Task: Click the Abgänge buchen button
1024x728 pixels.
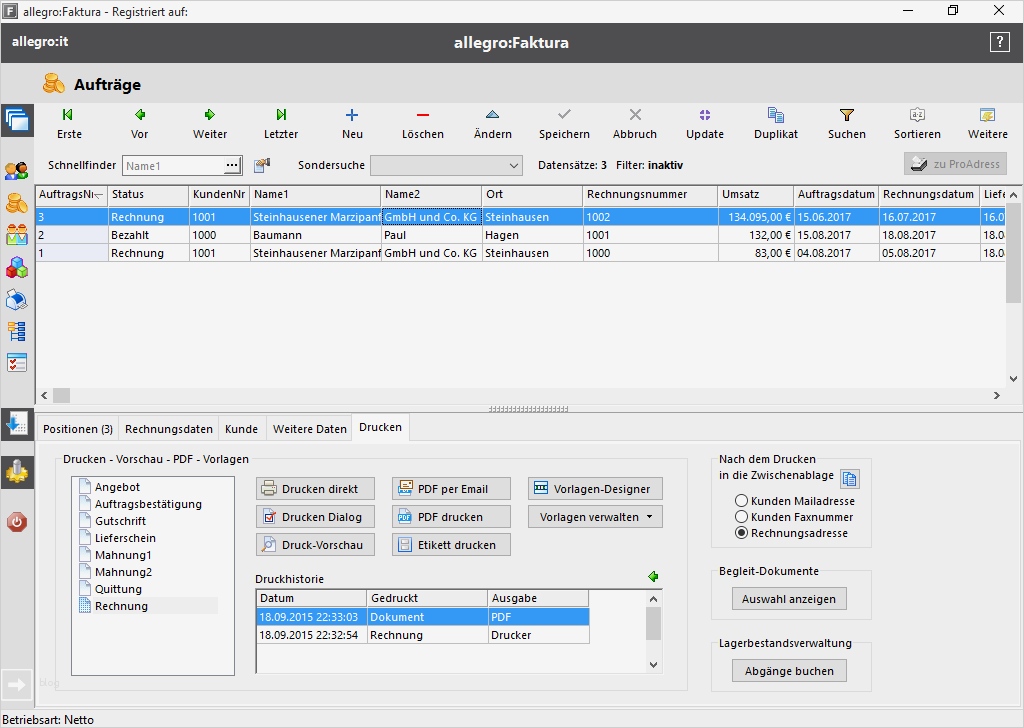Action: [x=789, y=671]
